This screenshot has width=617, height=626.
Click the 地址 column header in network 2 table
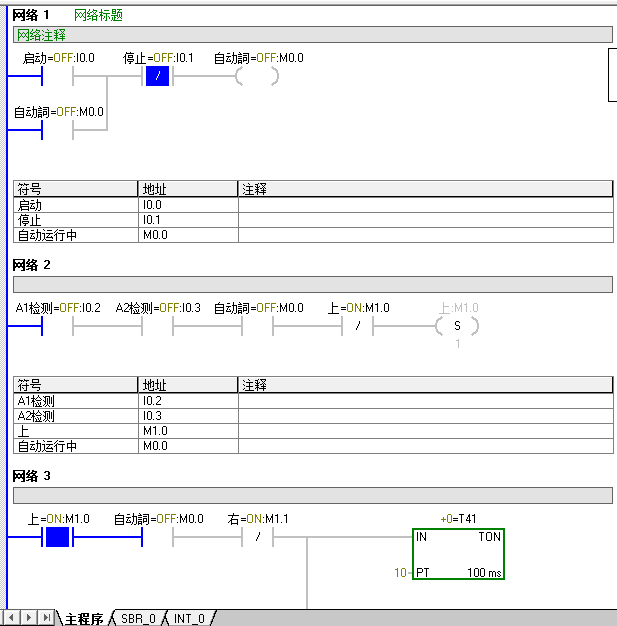[188, 385]
